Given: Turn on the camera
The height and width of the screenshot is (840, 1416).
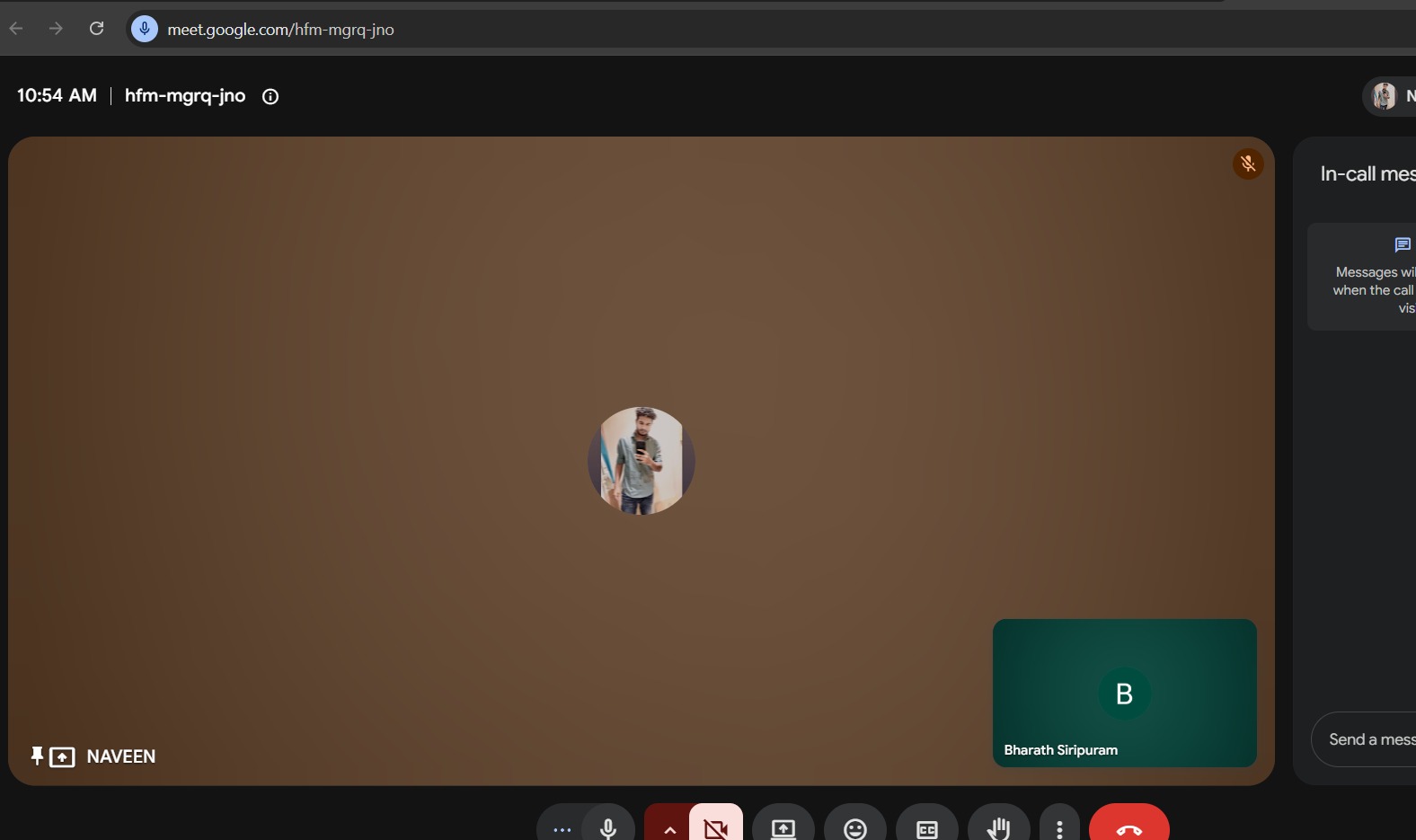Looking at the screenshot, I should coord(716,827).
